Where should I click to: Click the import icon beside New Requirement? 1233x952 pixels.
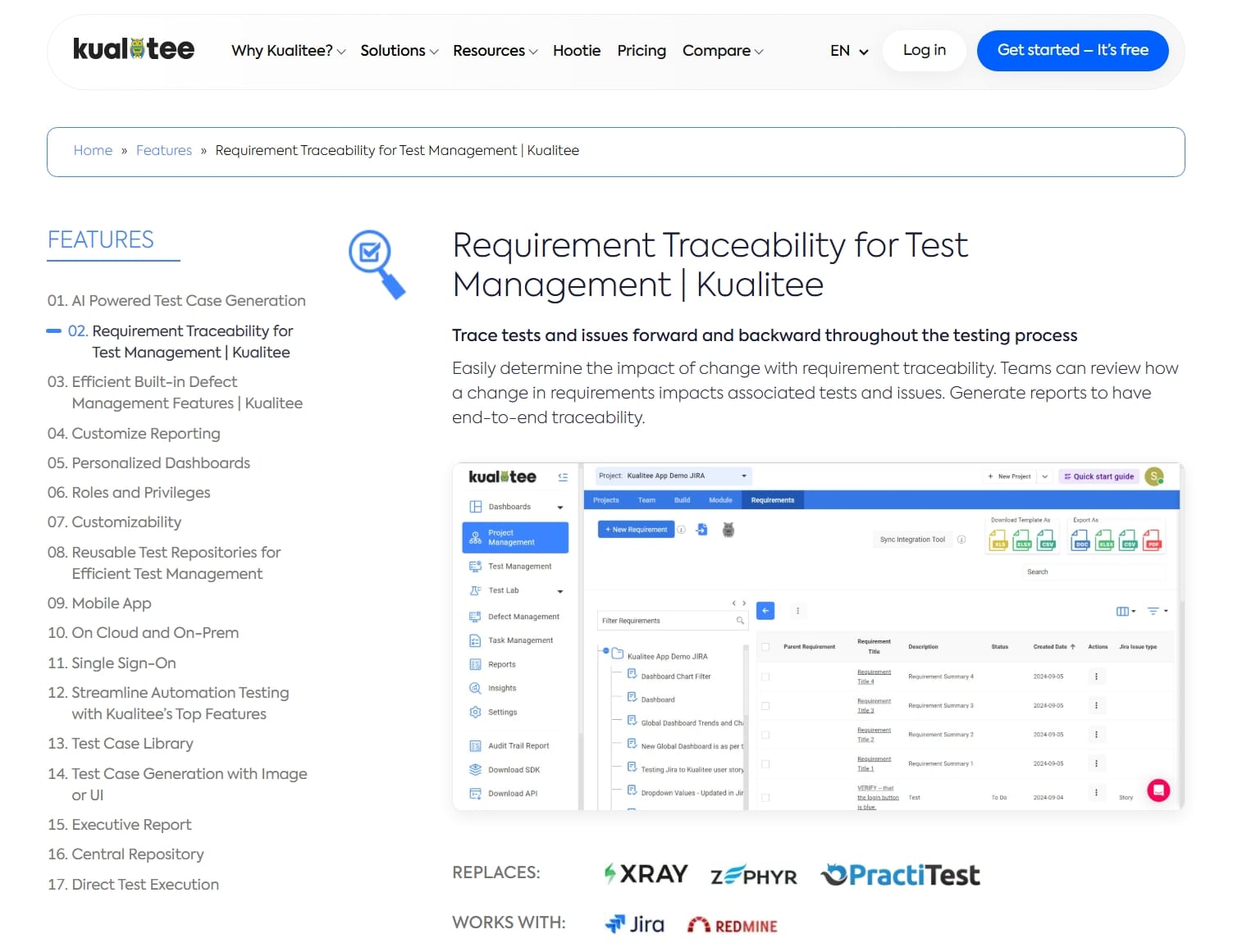pos(702,530)
